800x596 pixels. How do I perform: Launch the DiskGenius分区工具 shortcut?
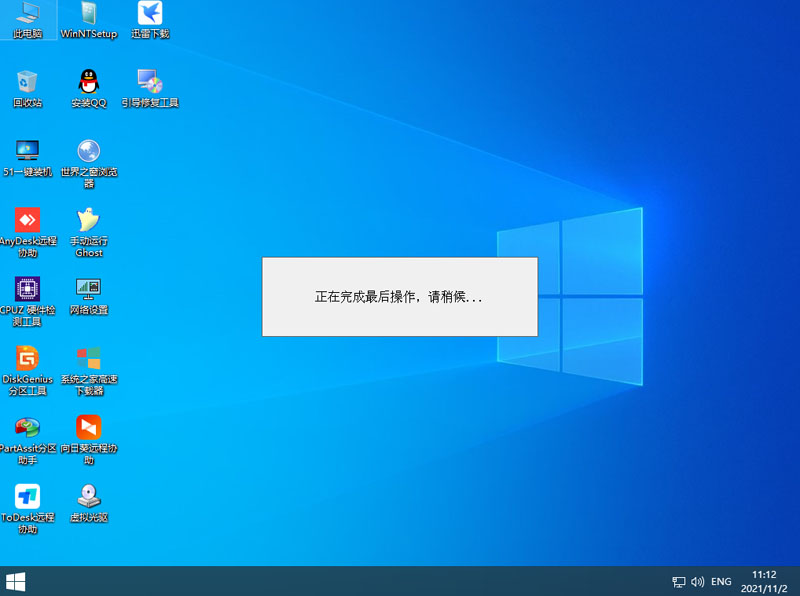point(27,358)
